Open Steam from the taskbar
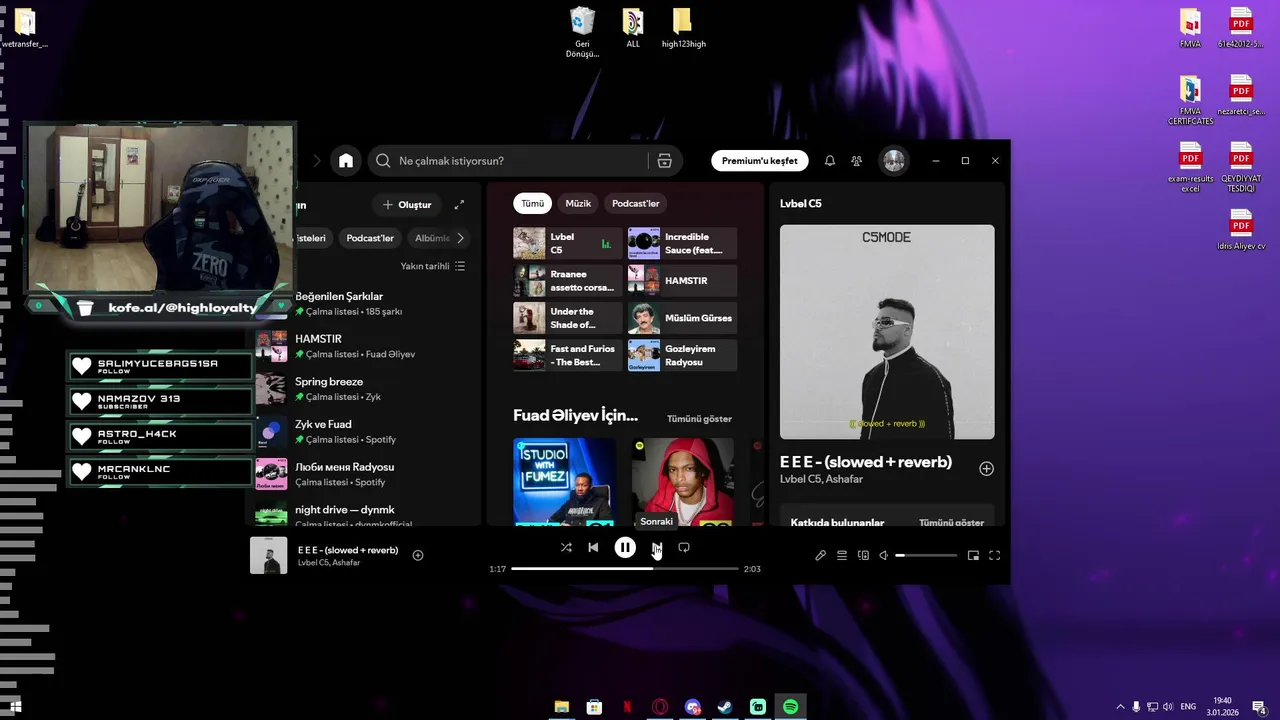Screen dimensions: 1280x720 pyautogui.click(x=725, y=707)
